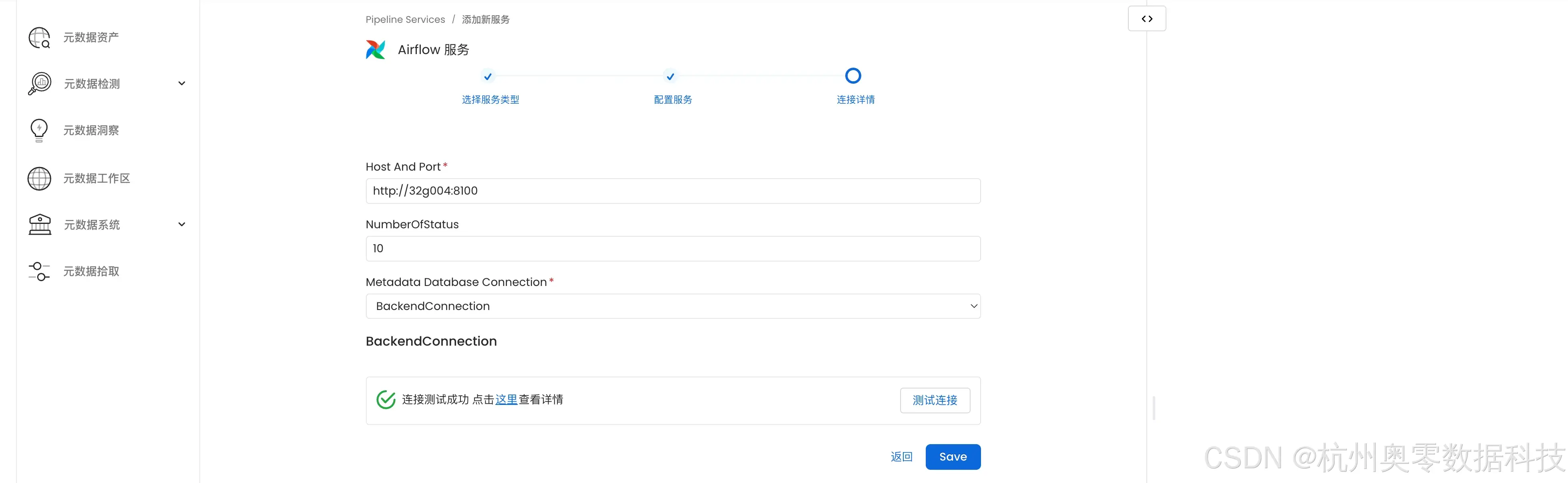The height and width of the screenshot is (483, 1568).
Task: Click the stepper progress line between steps
Action: (x=579, y=77)
